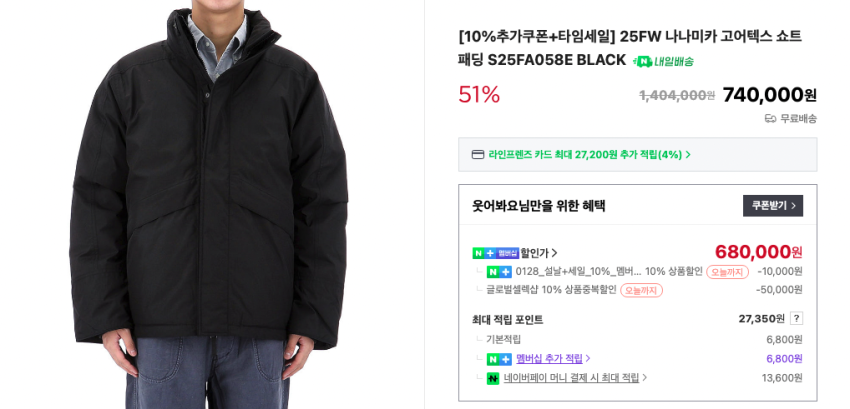Click 오늘까지 badge beside 글로벌셀렉샵 discount

(641, 290)
